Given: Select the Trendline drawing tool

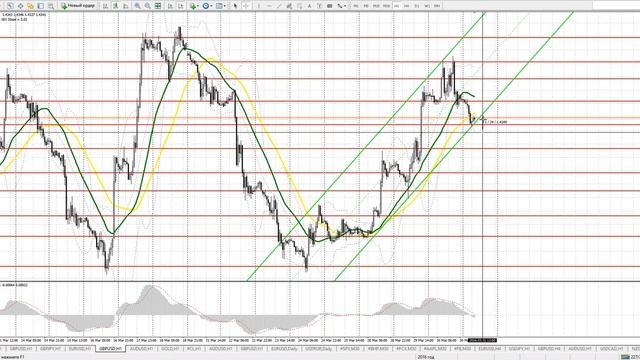Looking at the screenshot, I should click(x=279, y=6).
